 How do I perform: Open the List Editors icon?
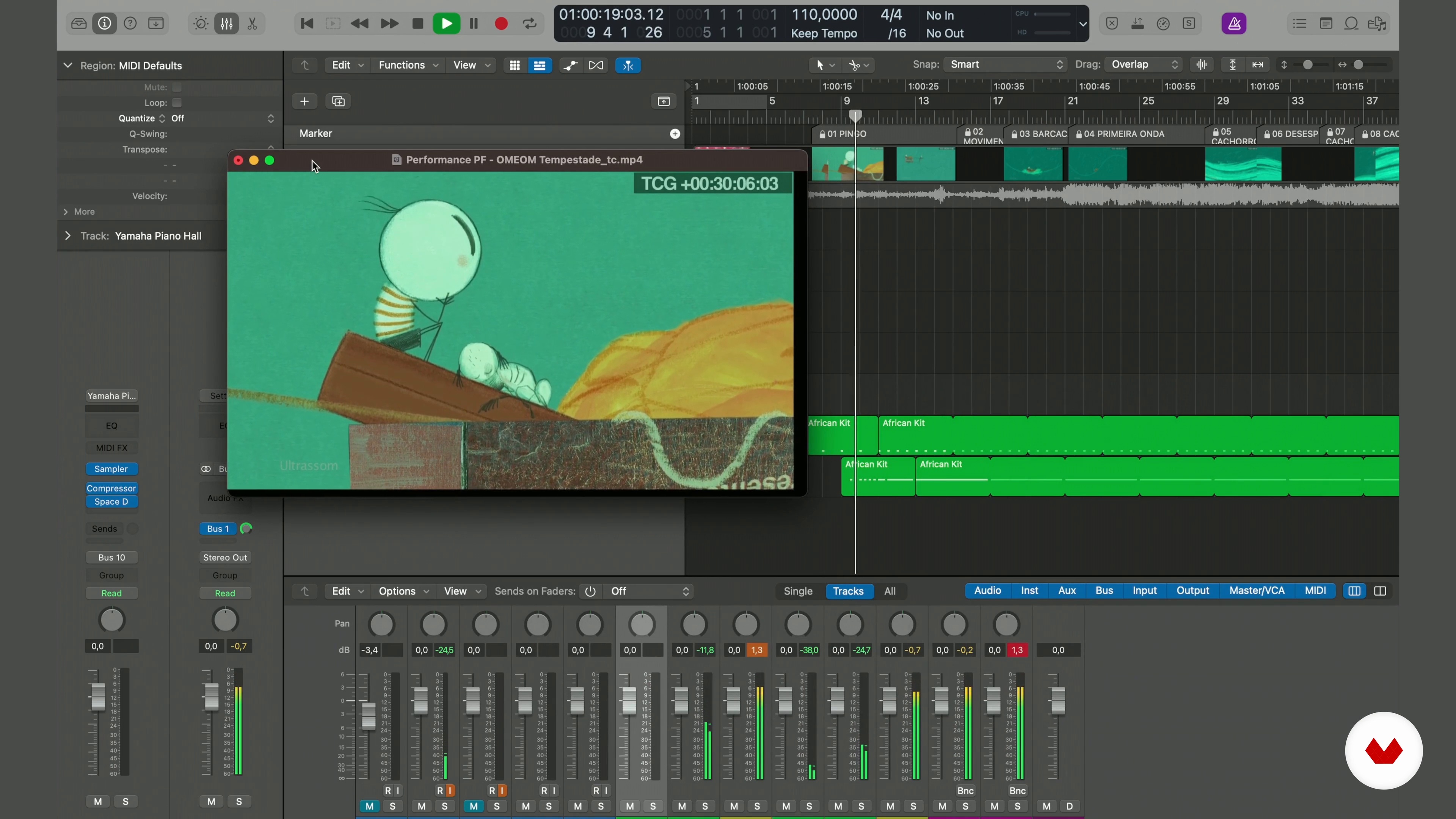pyautogui.click(x=1299, y=24)
